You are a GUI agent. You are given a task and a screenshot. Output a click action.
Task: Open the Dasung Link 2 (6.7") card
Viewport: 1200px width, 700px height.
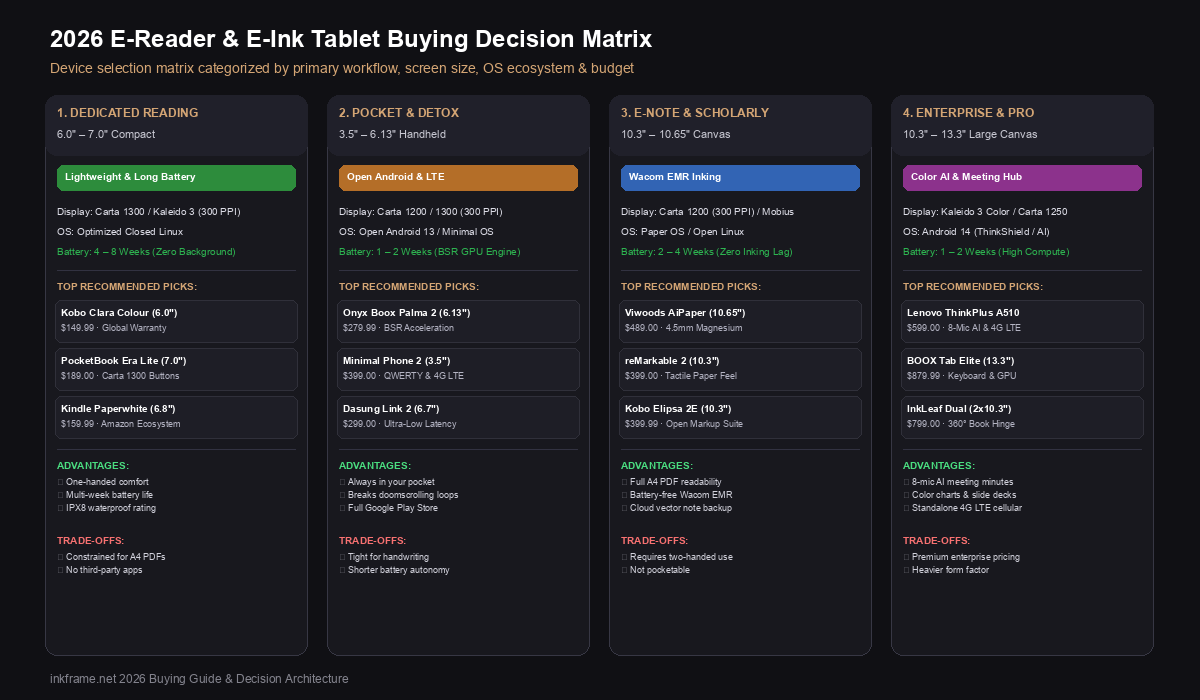[458, 417]
